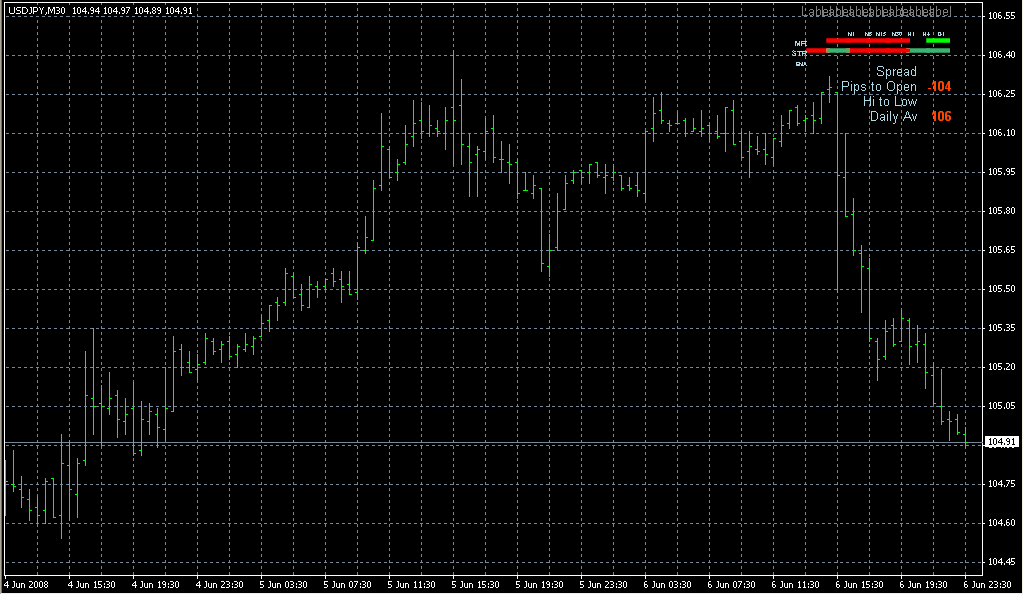1024x594 pixels.
Task: Select the 4 Jun 2008 date label
Action: (27, 584)
